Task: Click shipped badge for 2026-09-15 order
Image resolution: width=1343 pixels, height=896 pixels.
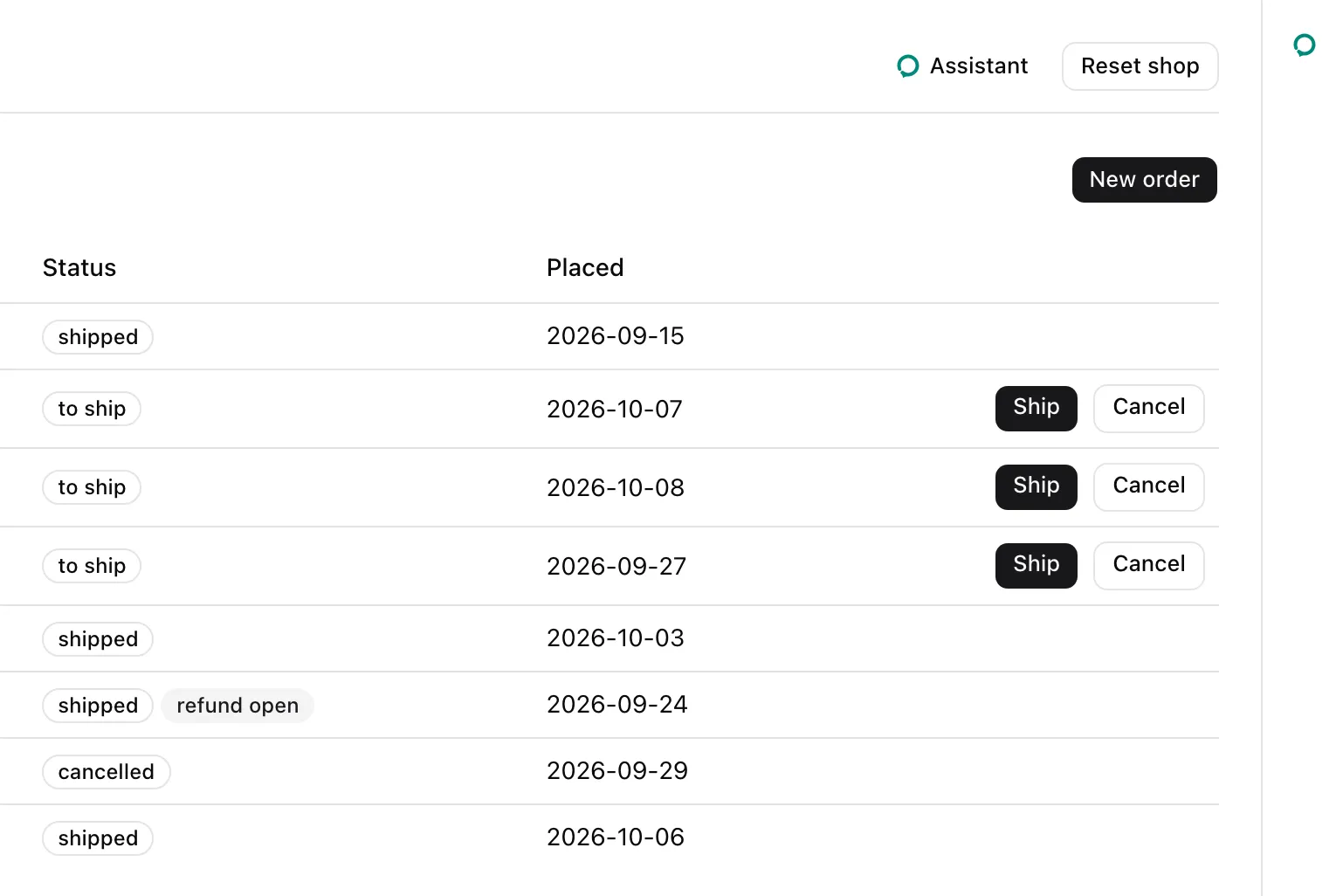Action: point(98,337)
